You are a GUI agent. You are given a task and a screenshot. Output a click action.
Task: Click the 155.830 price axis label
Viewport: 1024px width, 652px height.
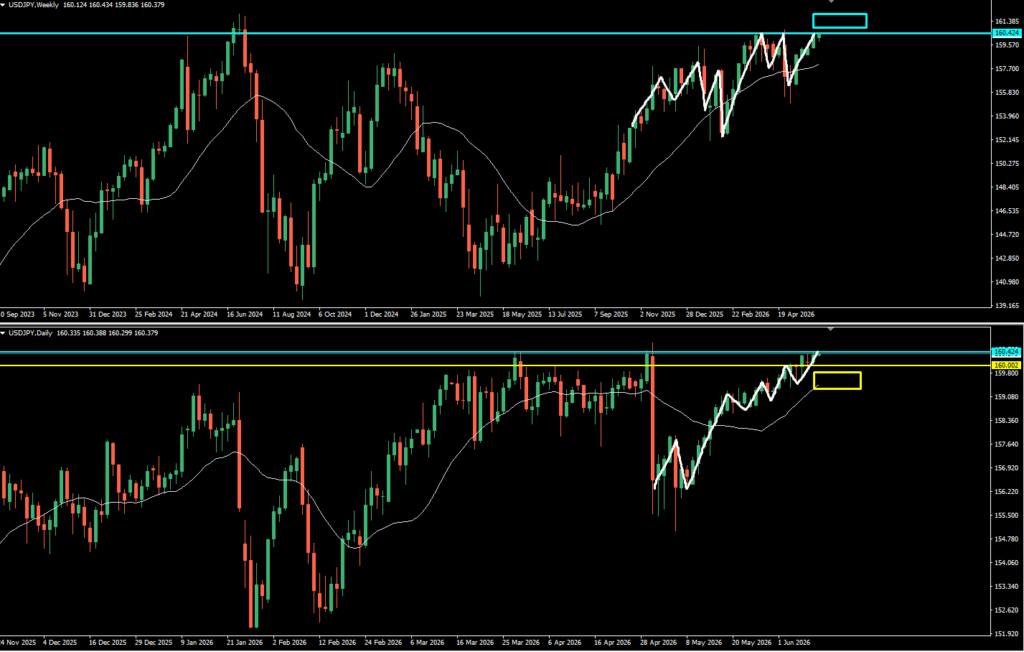click(x=1008, y=93)
